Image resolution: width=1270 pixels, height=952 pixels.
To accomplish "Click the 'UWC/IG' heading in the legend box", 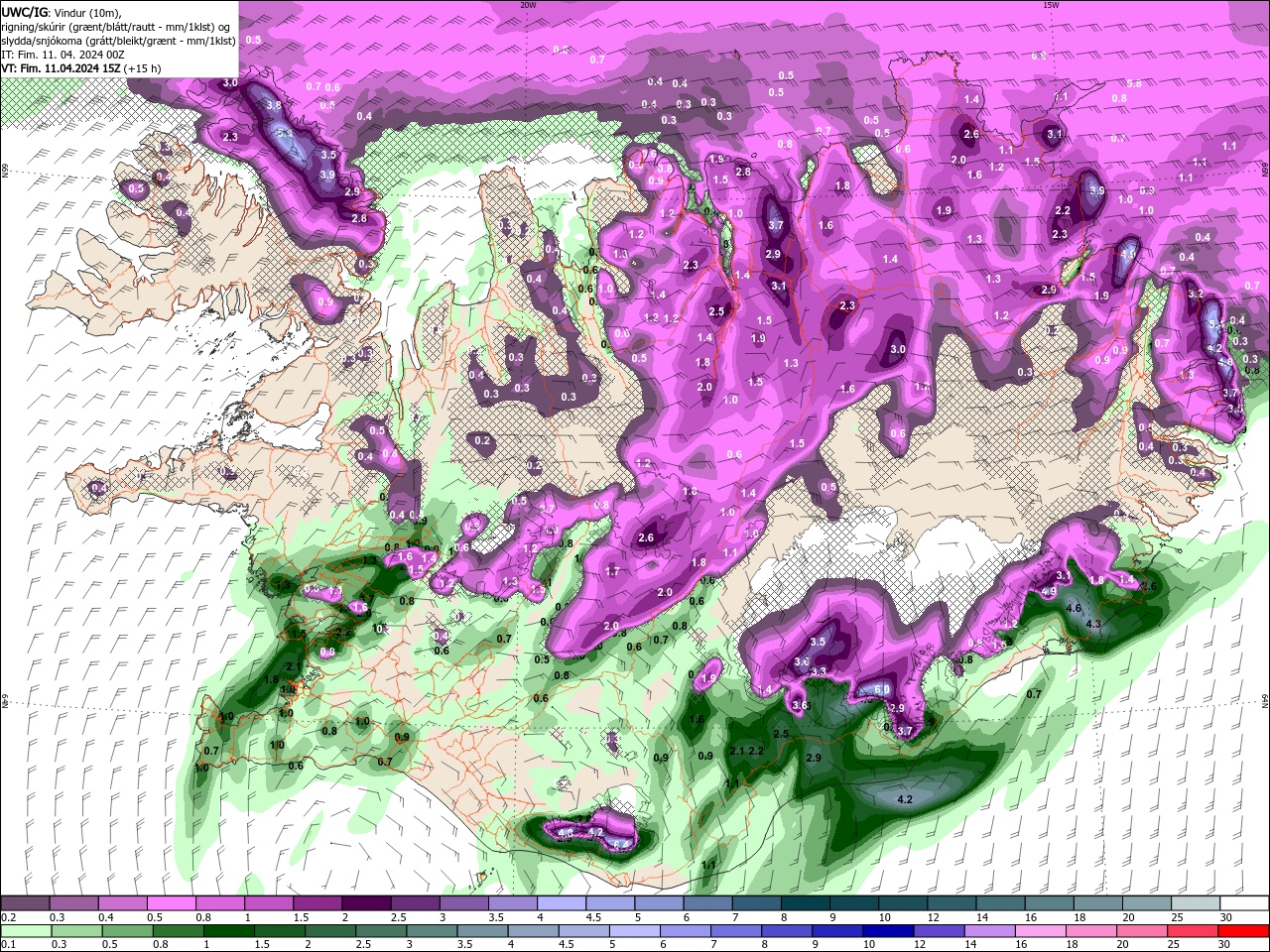I will tap(24, 12).
